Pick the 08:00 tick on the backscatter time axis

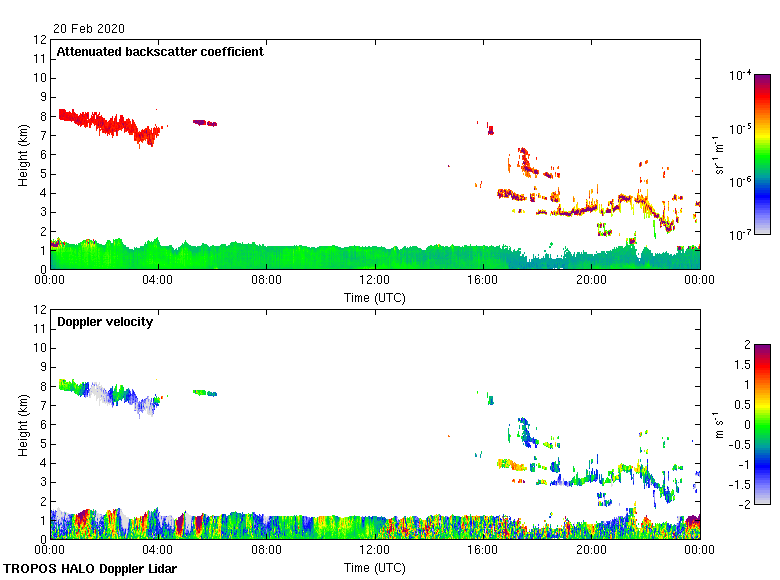(x=267, y=282)
